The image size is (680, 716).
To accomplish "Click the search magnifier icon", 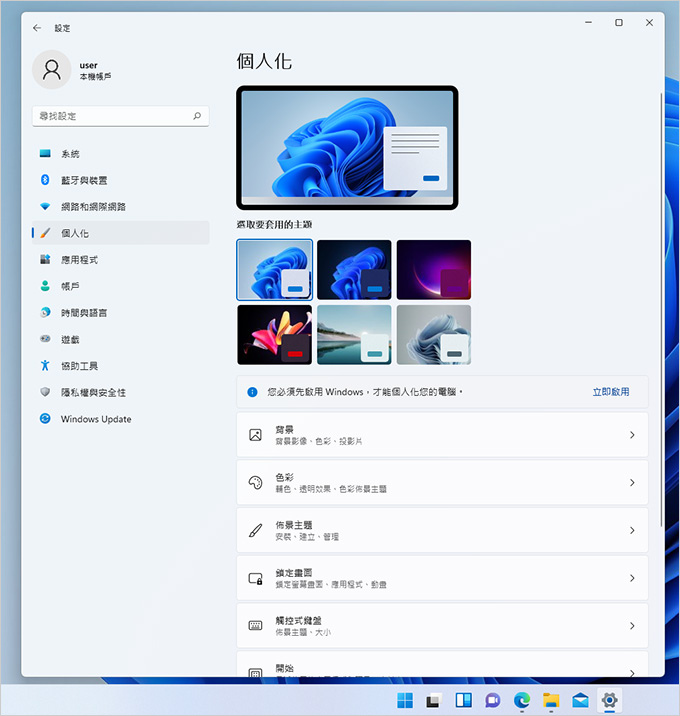I will coord(197,116).
